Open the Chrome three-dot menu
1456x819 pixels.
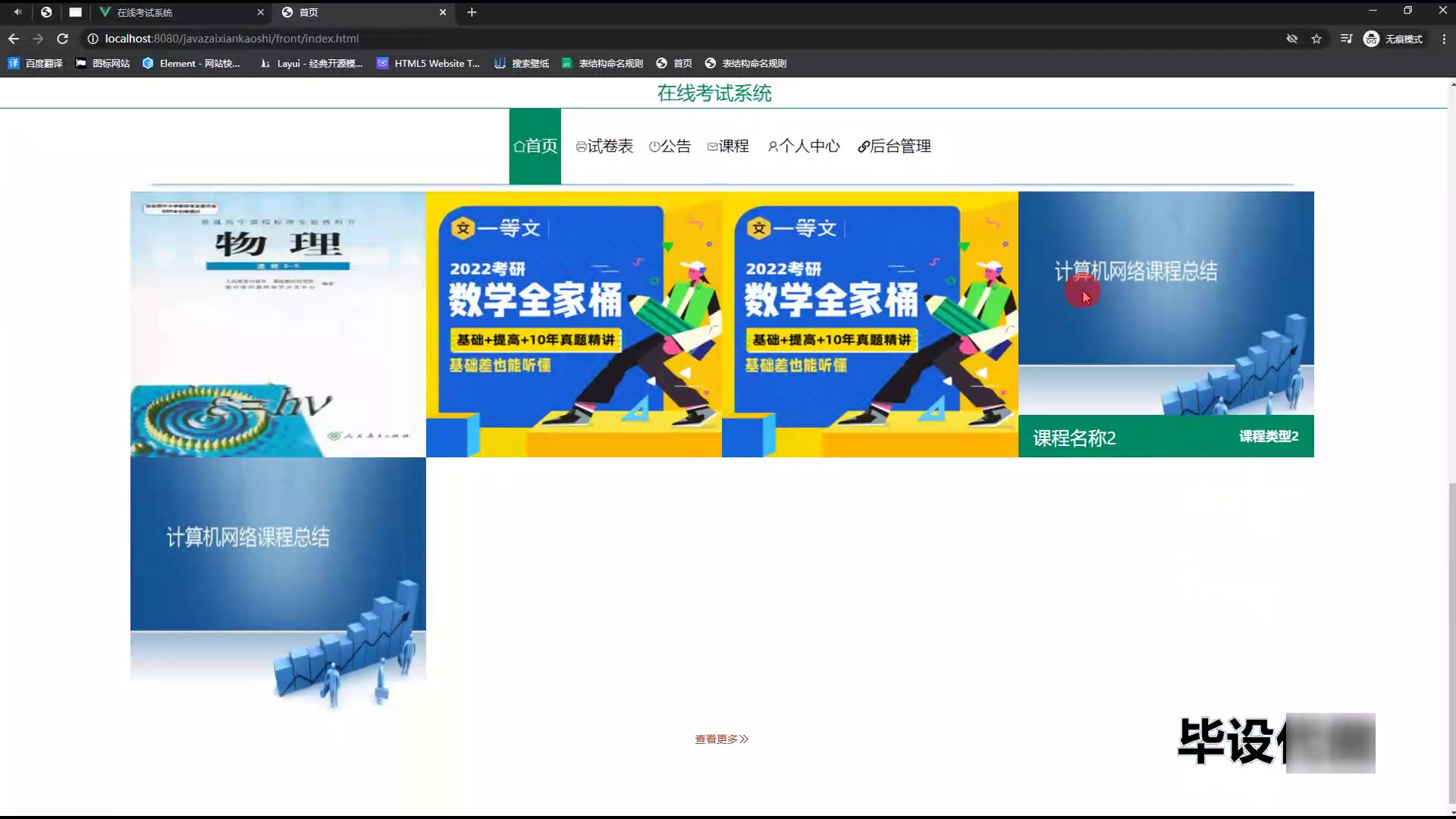pyautogui.click(x=1443, y=39)
